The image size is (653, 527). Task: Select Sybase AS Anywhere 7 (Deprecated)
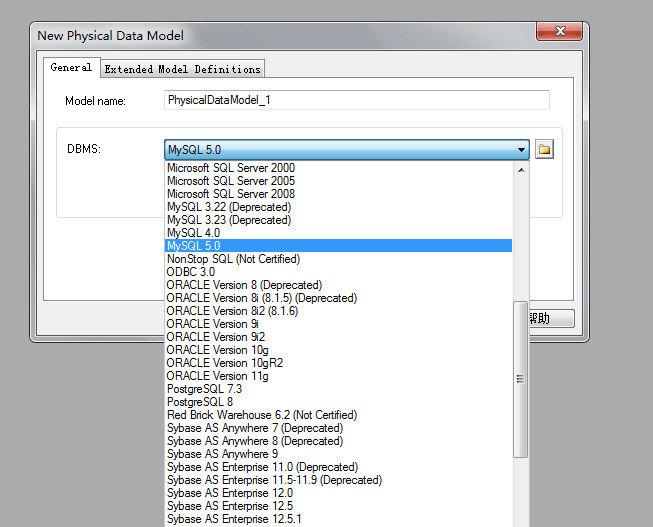pos(338,428)
